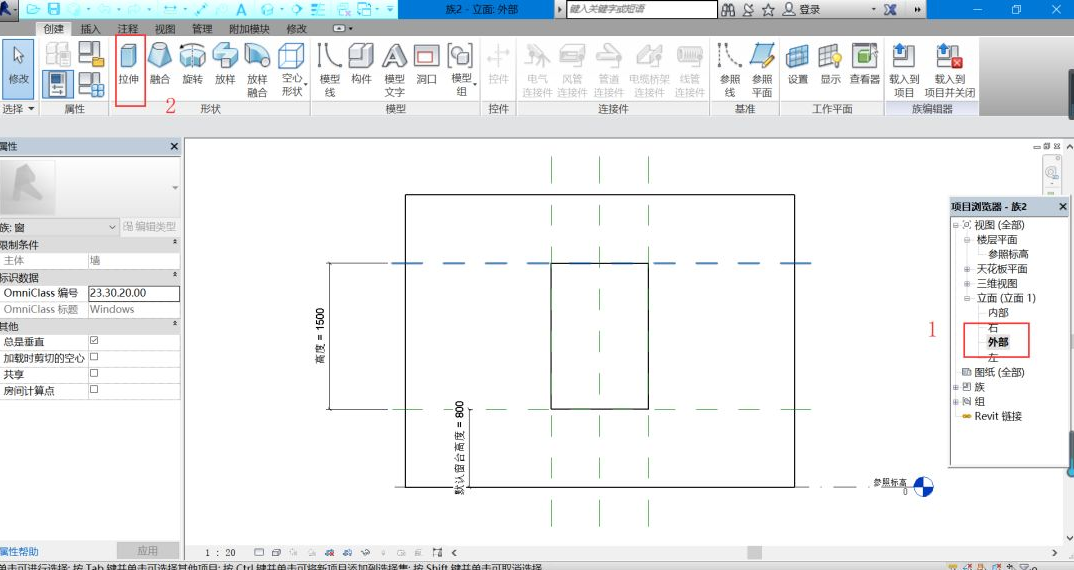This screenshot has width=1074, height=570.
Task: Click the 洞口 (Opening) tool
Action: (x=426, y=64)
